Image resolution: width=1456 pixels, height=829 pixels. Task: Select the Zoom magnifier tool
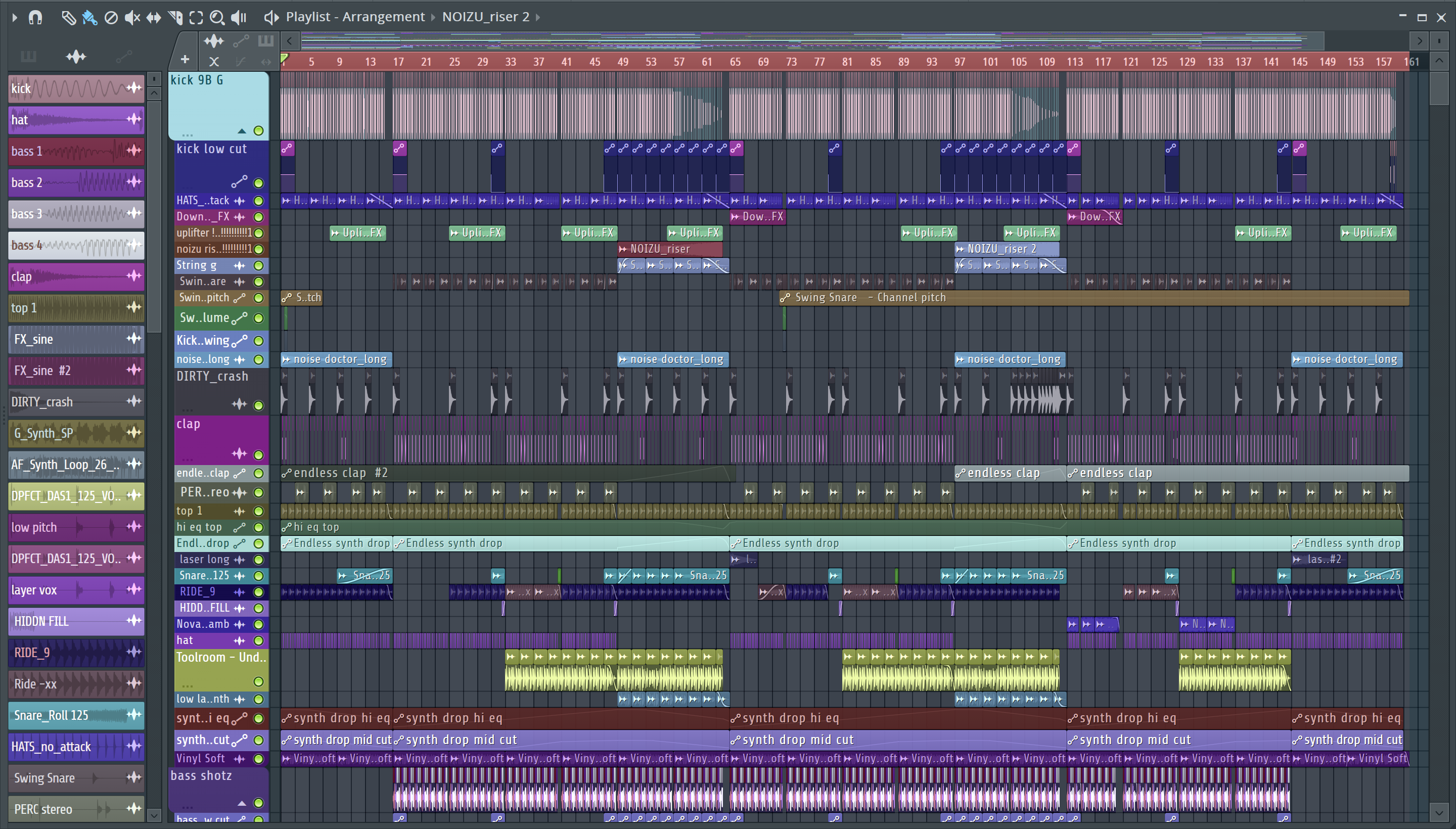[x=217, y=18]
